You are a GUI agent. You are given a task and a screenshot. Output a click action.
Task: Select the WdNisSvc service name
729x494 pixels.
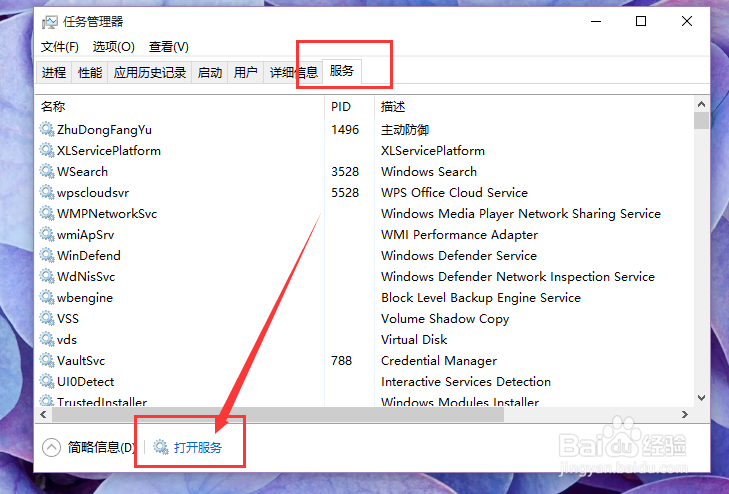(86, 277)
